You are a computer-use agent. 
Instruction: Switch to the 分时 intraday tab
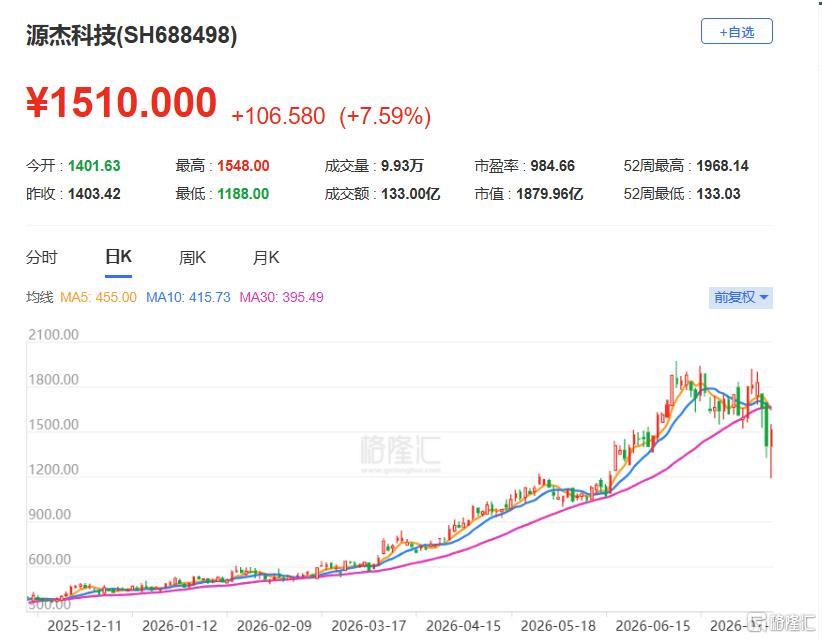click(41, 257)
